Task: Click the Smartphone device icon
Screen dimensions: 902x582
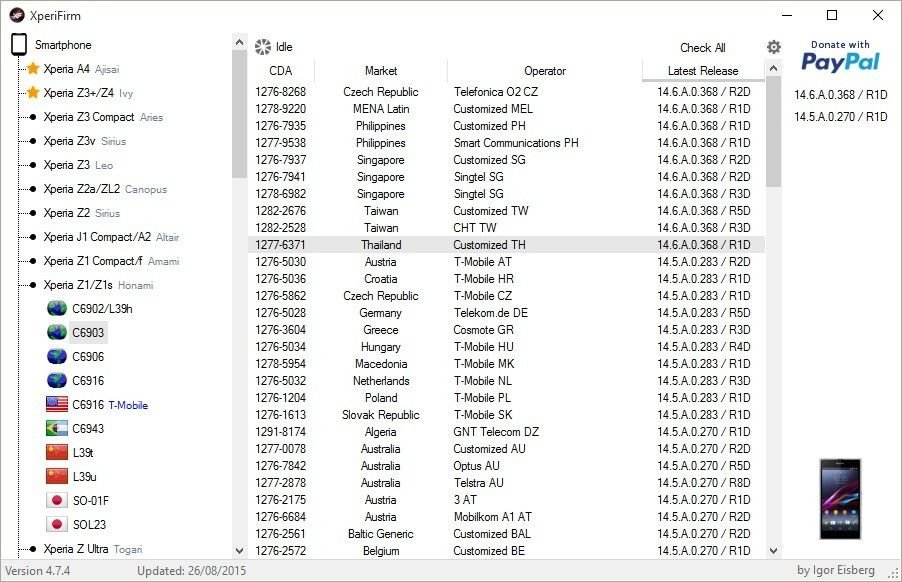Action: [x=19, y=44]
